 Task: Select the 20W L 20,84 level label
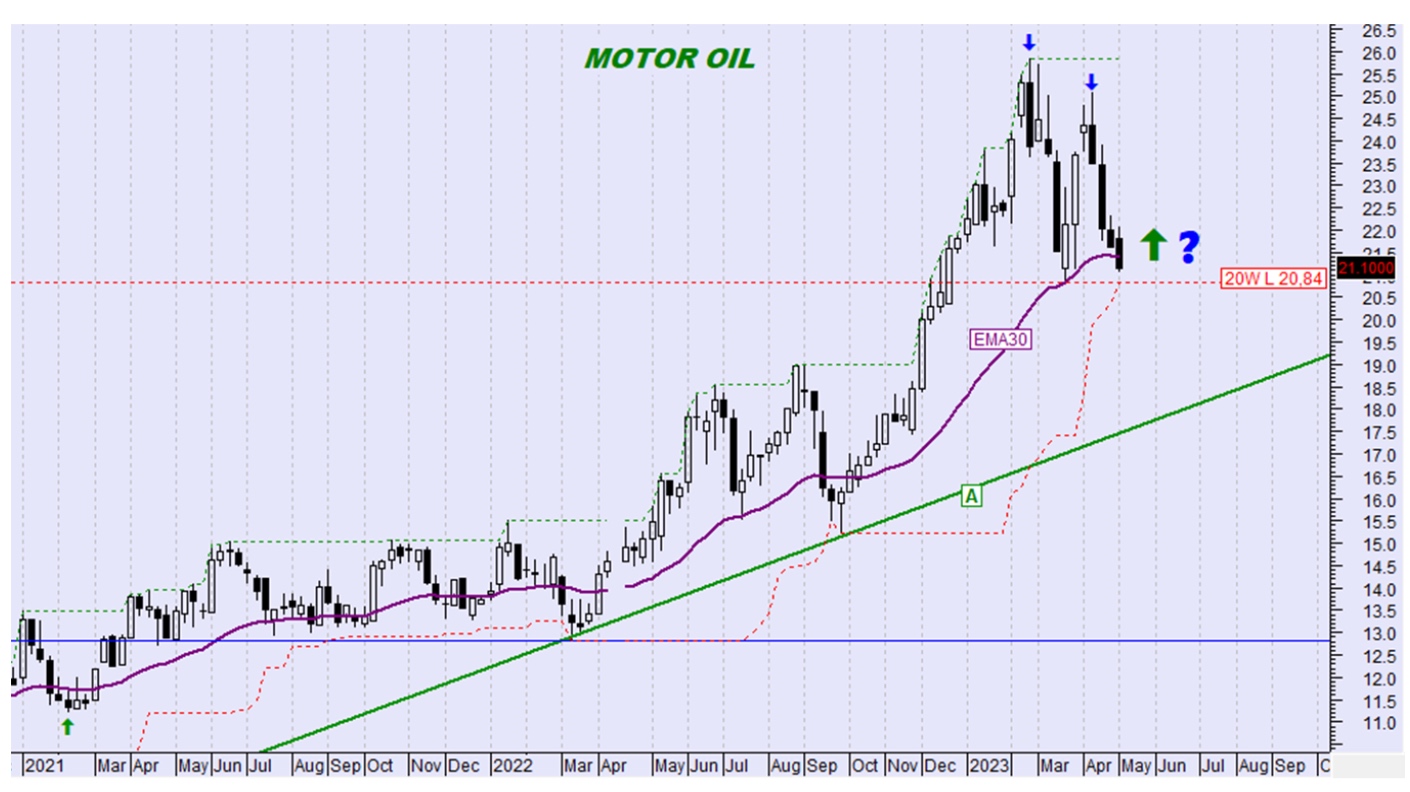point(1274,279)
